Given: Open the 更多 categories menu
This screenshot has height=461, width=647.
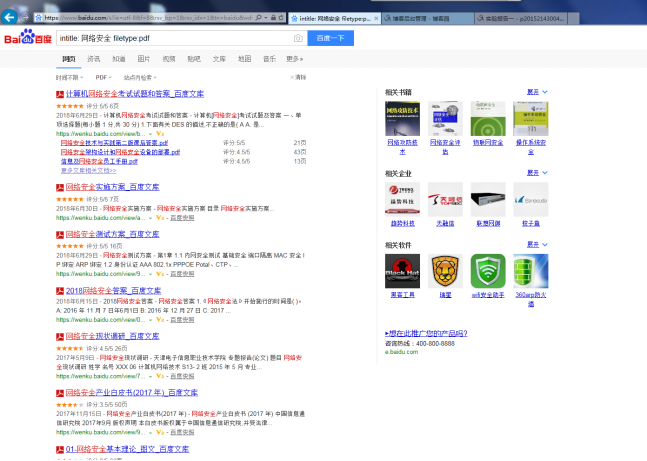Looking at the screenshot, I should 295,59.
